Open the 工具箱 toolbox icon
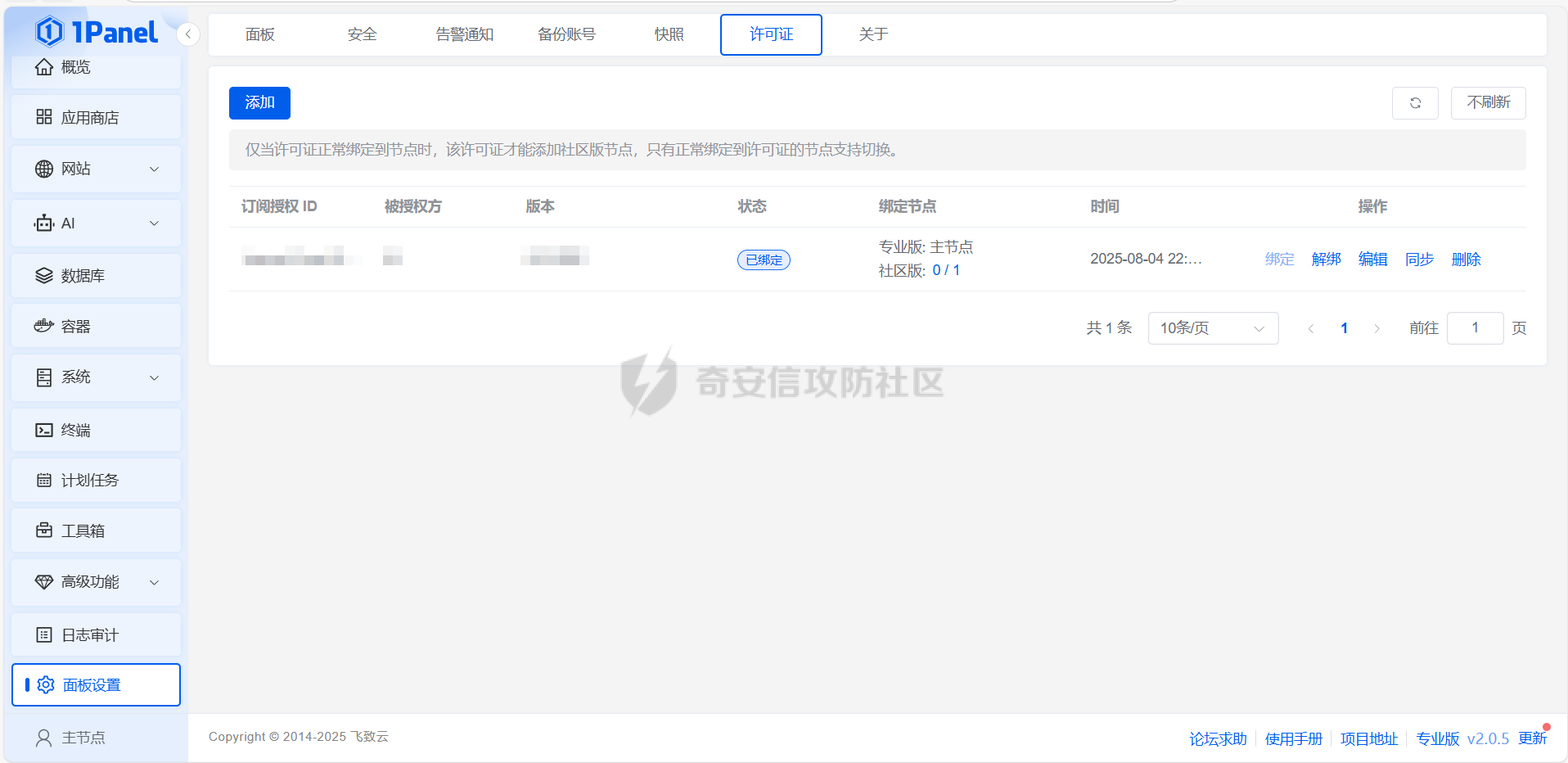The image size is (1568, 763). (44, 530)
